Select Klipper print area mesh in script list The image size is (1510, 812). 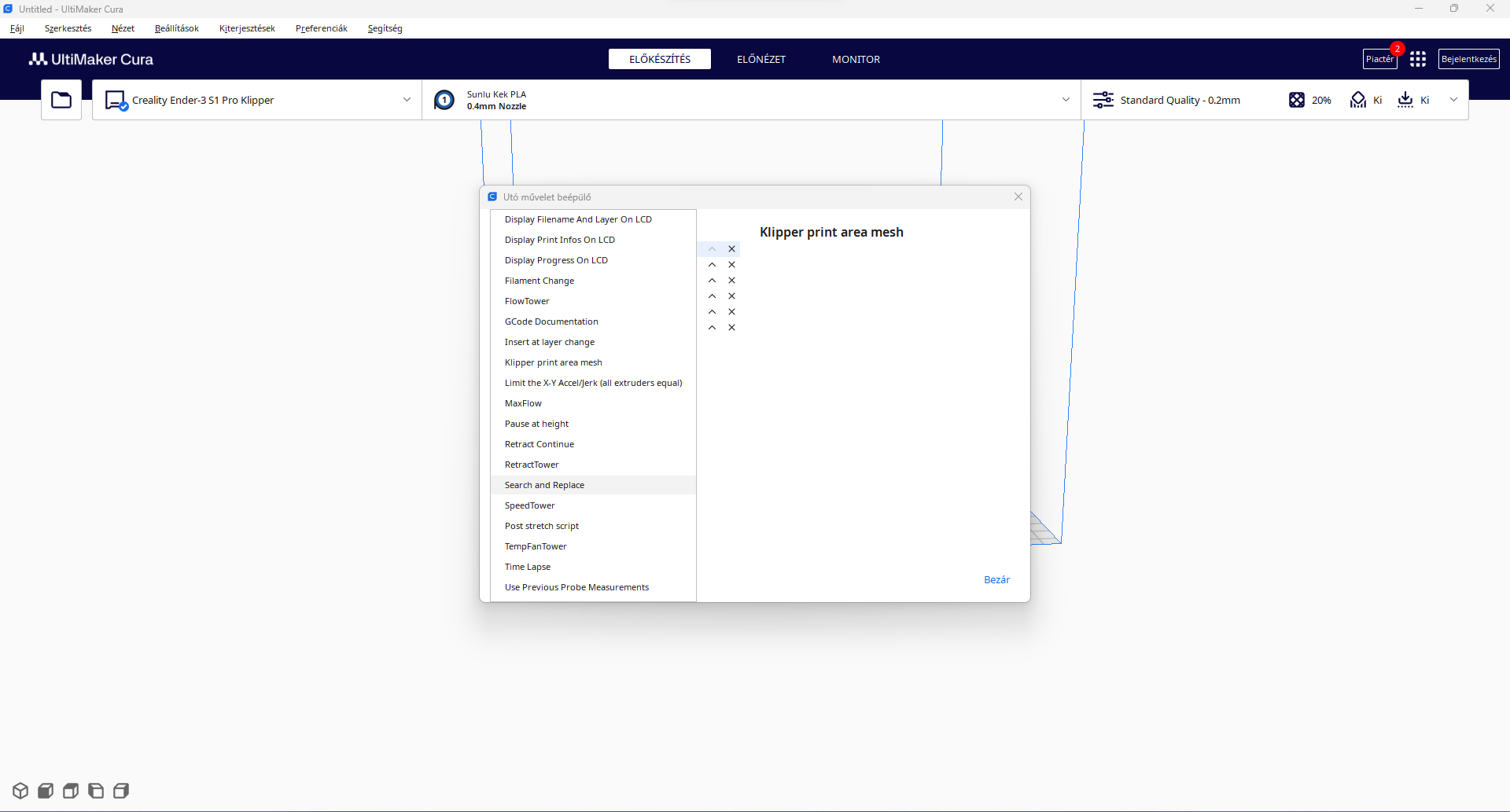click(x=593, y=362)
